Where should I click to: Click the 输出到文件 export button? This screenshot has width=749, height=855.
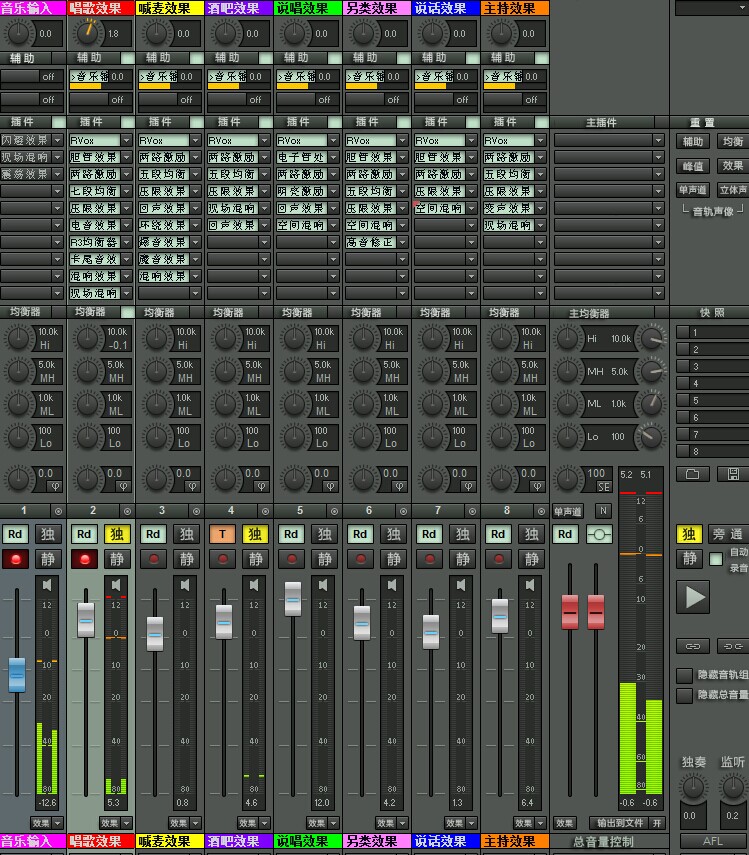tap(620, 823)
